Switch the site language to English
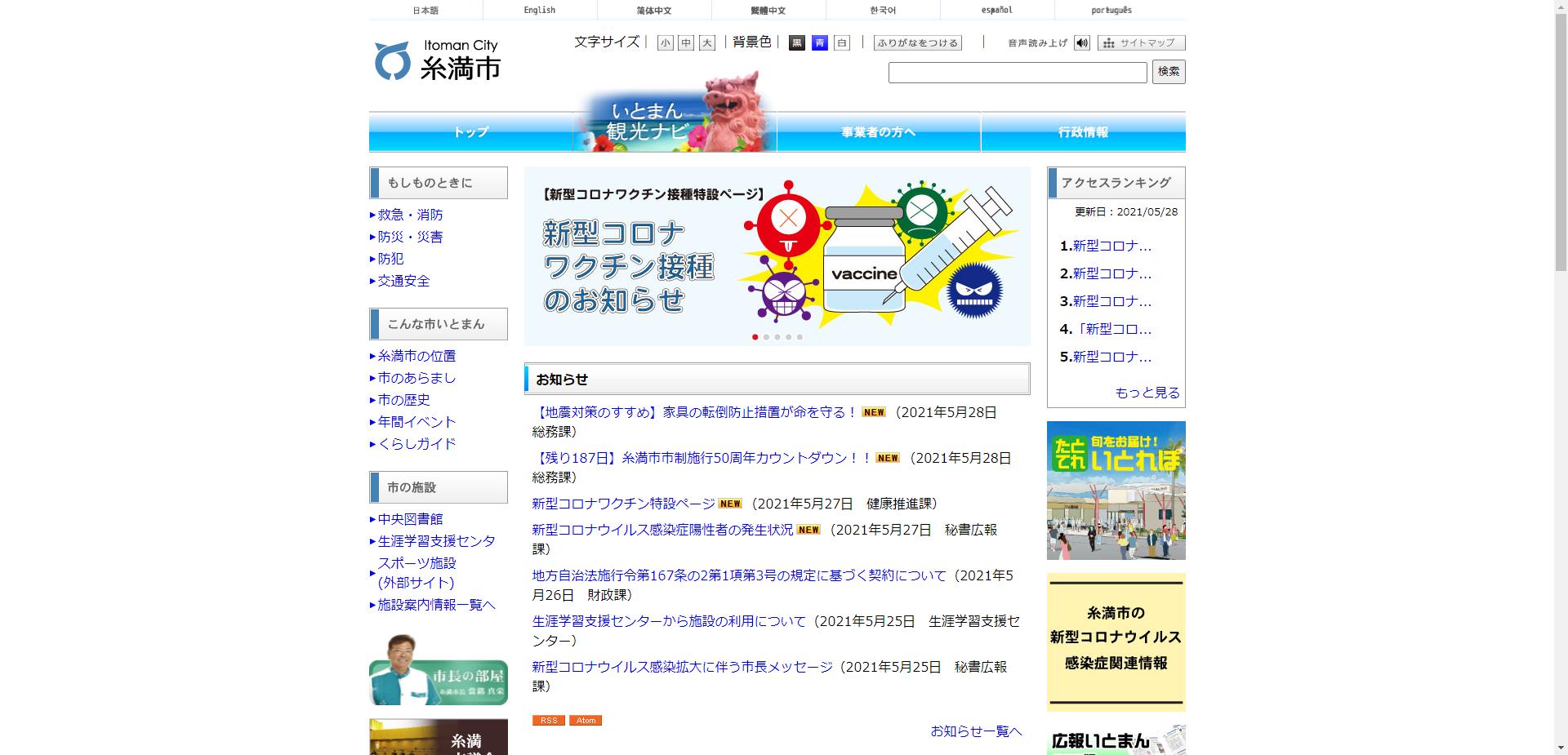Image resolution: width=1568 pixels, height=755 pixels. (539, 10)
